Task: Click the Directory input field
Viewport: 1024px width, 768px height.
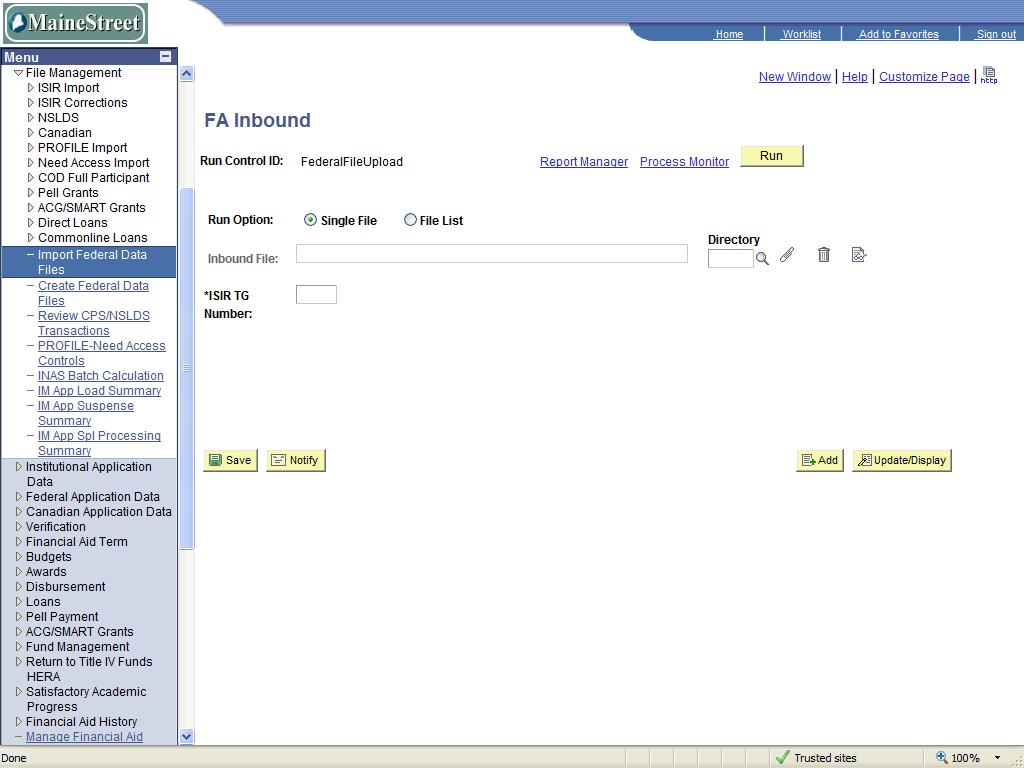Action: point(731,259)
